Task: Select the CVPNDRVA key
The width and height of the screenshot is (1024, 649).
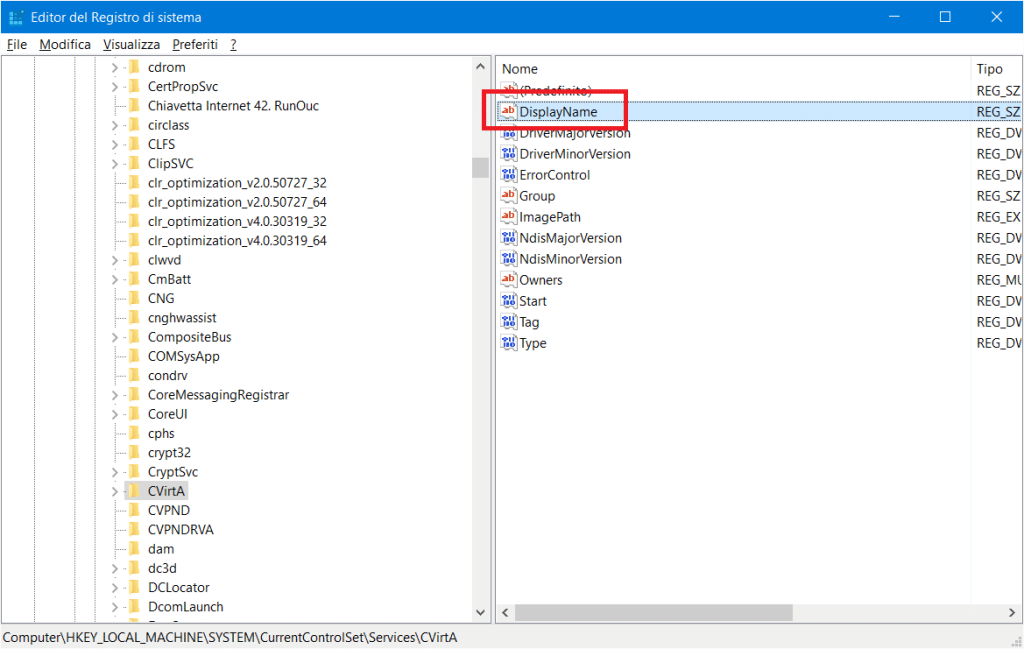Action: point(180,530)
